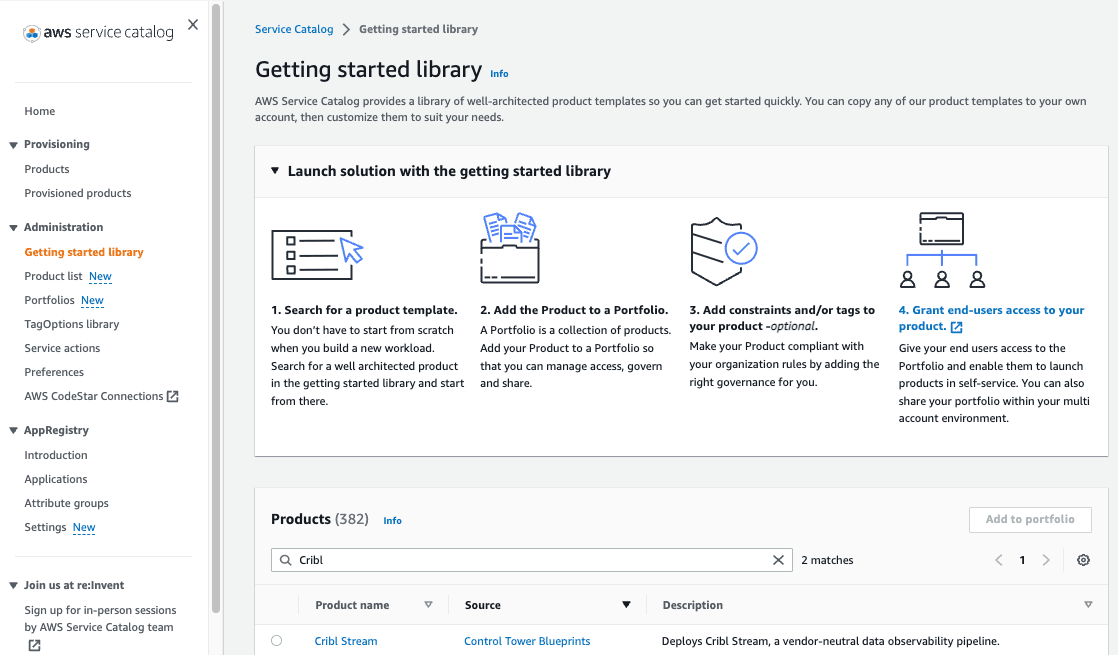1118x655 pixels.
Task: Open Portfolios in the sidebar
Action: coord(49,300)
